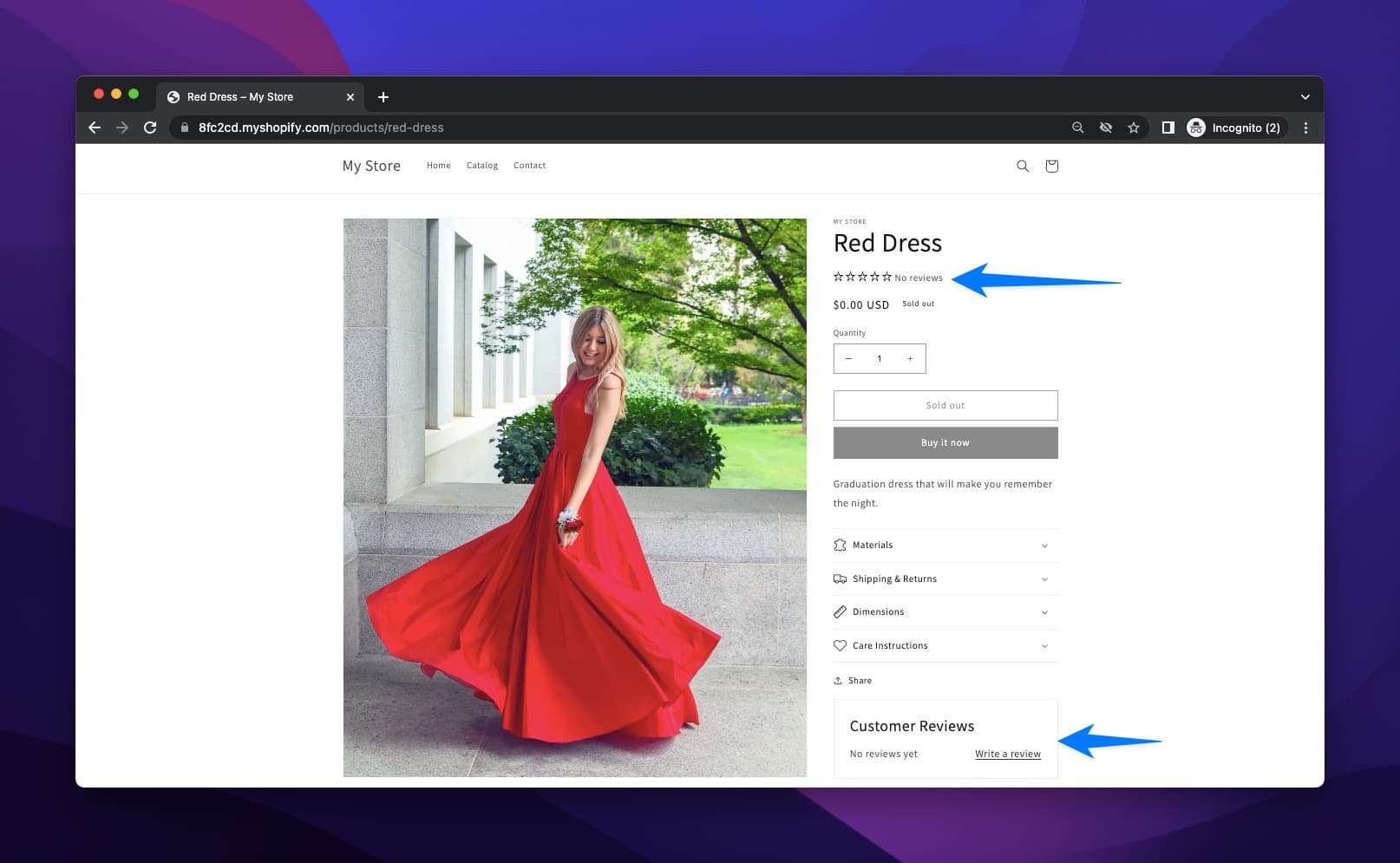Screen dimensions: 1400x863
Task: Click the $0.00 USD price text
Action: (861, 304)
